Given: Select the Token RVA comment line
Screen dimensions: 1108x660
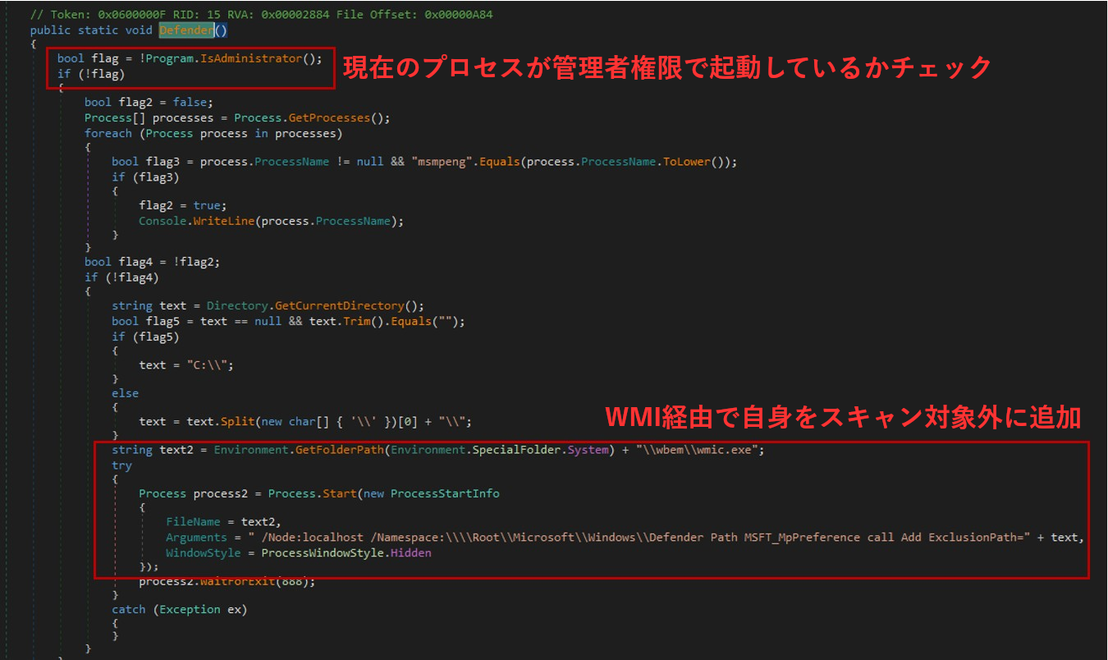Looking at the screenshot, I should pos(261,14).
